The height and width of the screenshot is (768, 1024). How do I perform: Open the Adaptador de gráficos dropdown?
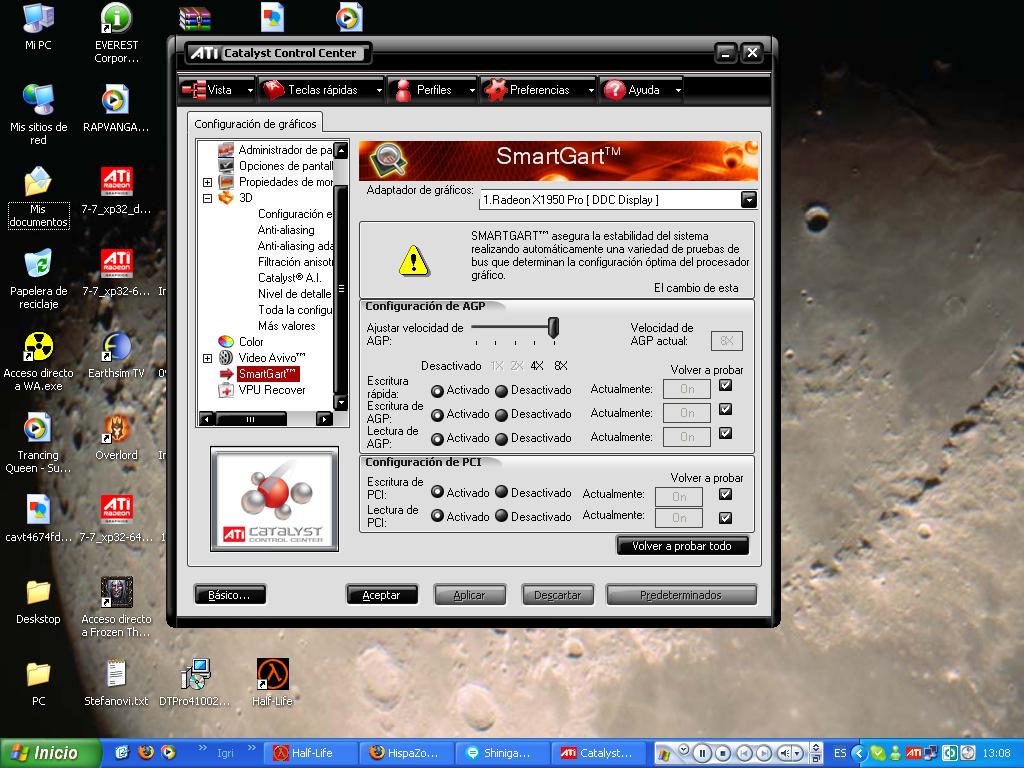tap(748, 200)
